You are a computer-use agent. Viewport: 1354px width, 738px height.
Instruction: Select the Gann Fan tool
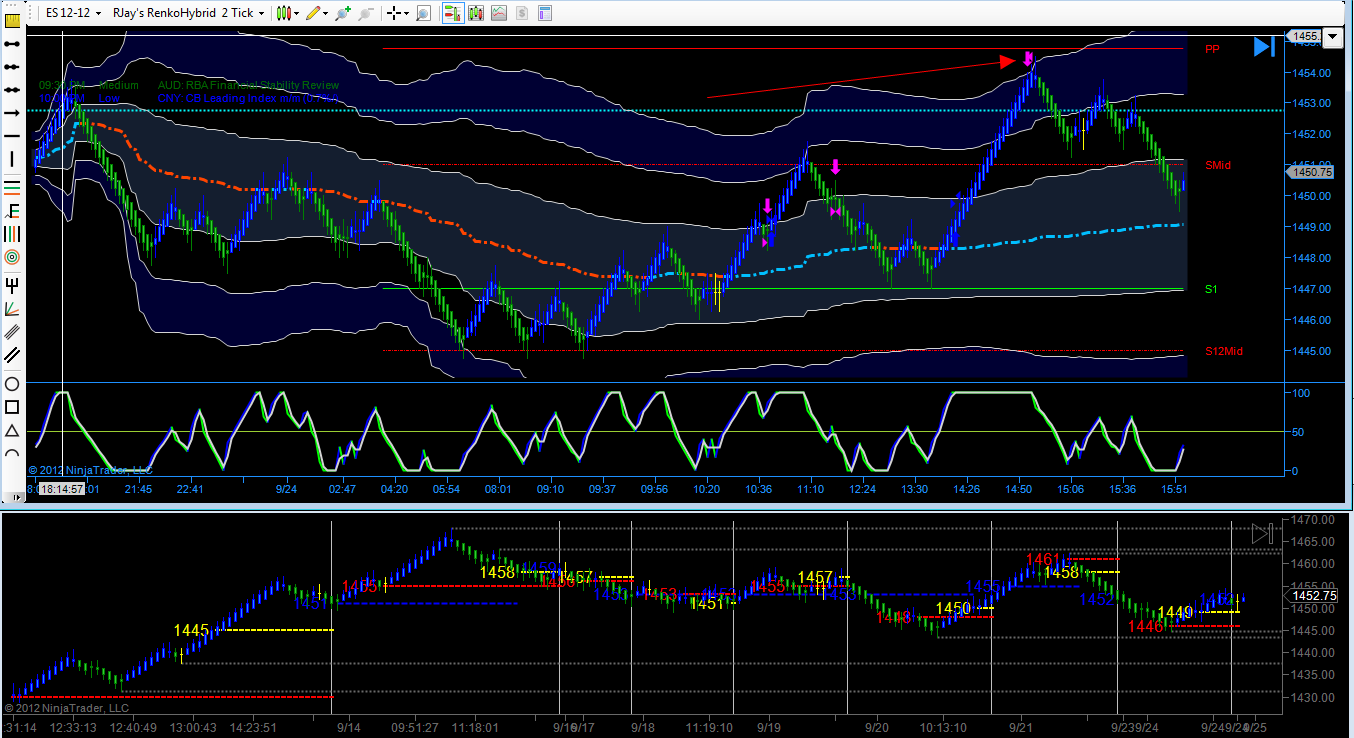pos(12,307)
